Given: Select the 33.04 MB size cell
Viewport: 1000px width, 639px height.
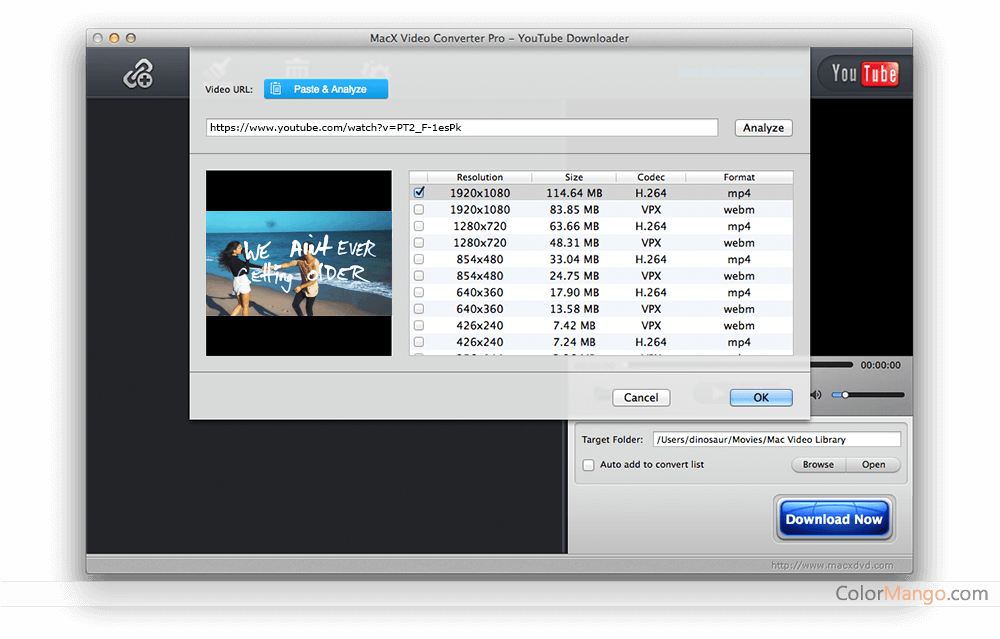Looking at the screenshot, I should coord(574,259).
